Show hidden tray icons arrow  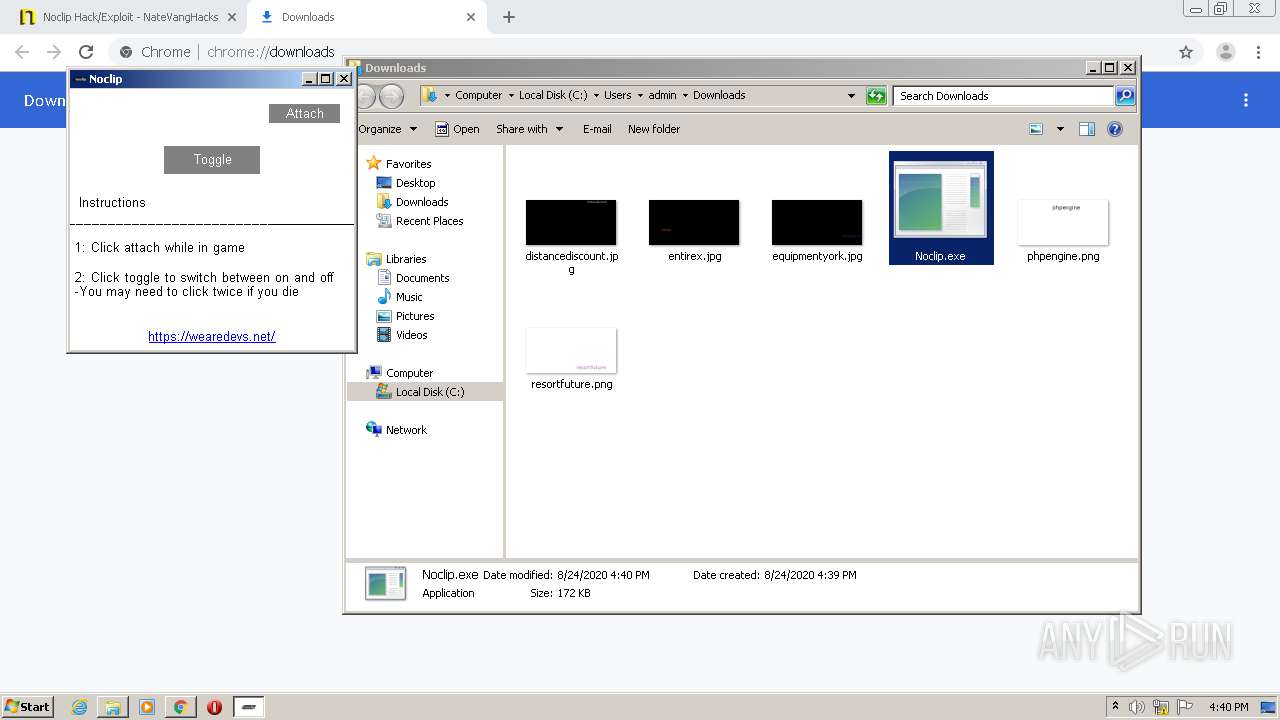click(x=1115, y=707)
